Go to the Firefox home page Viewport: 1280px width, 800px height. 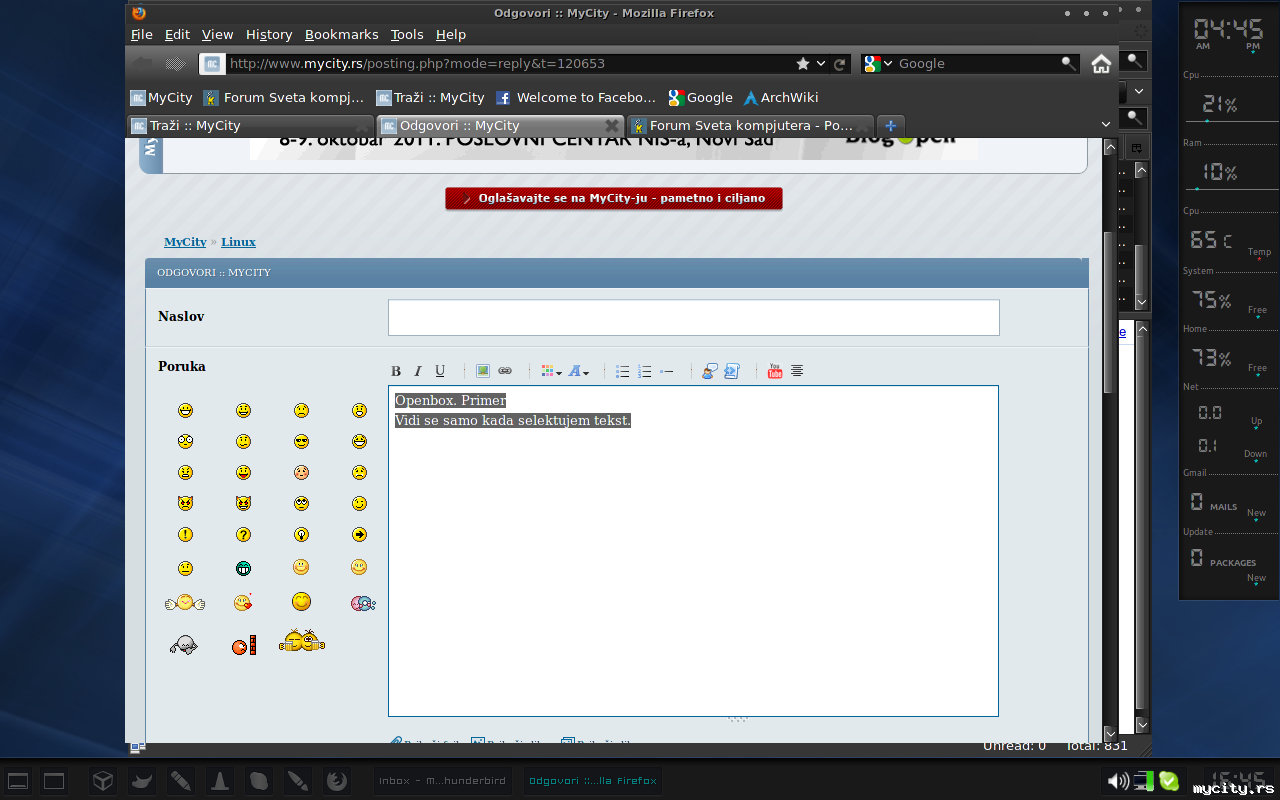point(1101,64)
